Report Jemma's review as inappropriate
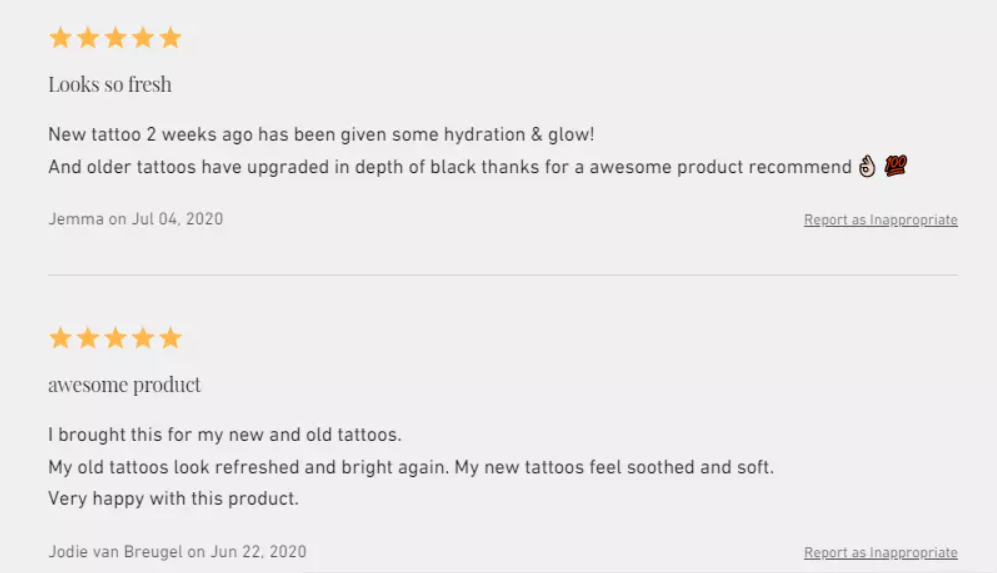 tap(880, 220)
